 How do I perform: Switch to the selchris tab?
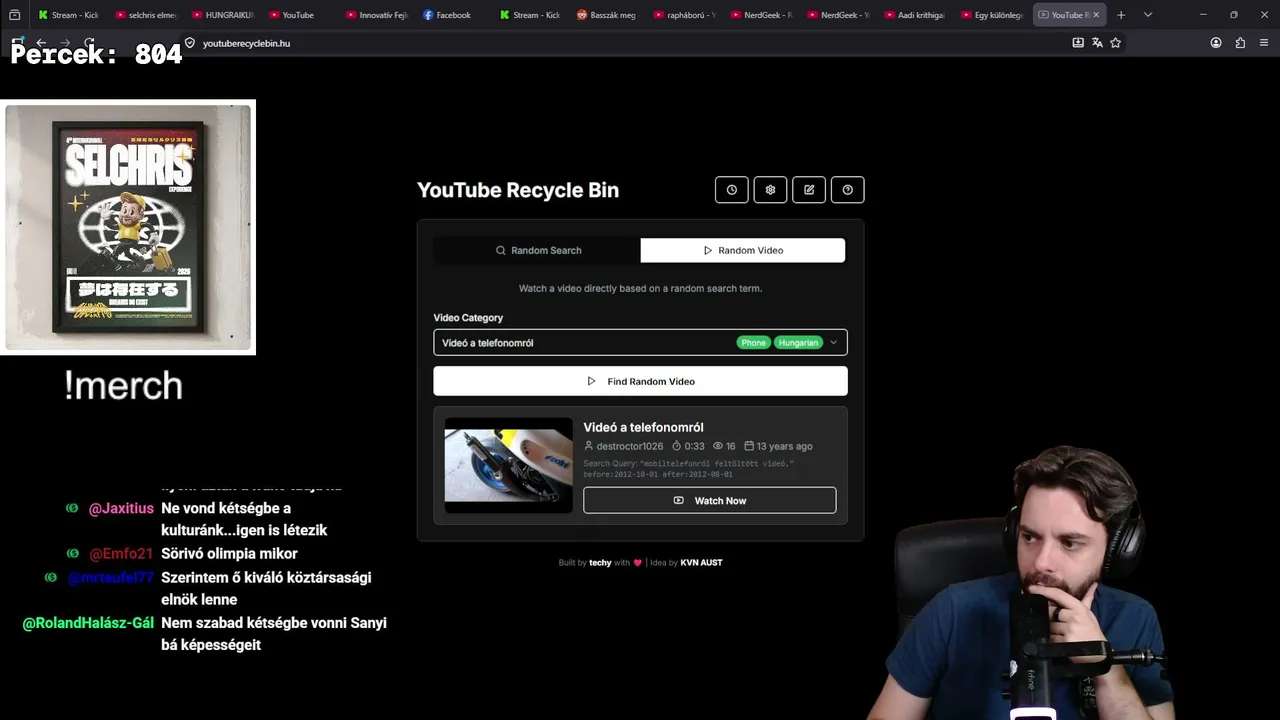[145, 15]
